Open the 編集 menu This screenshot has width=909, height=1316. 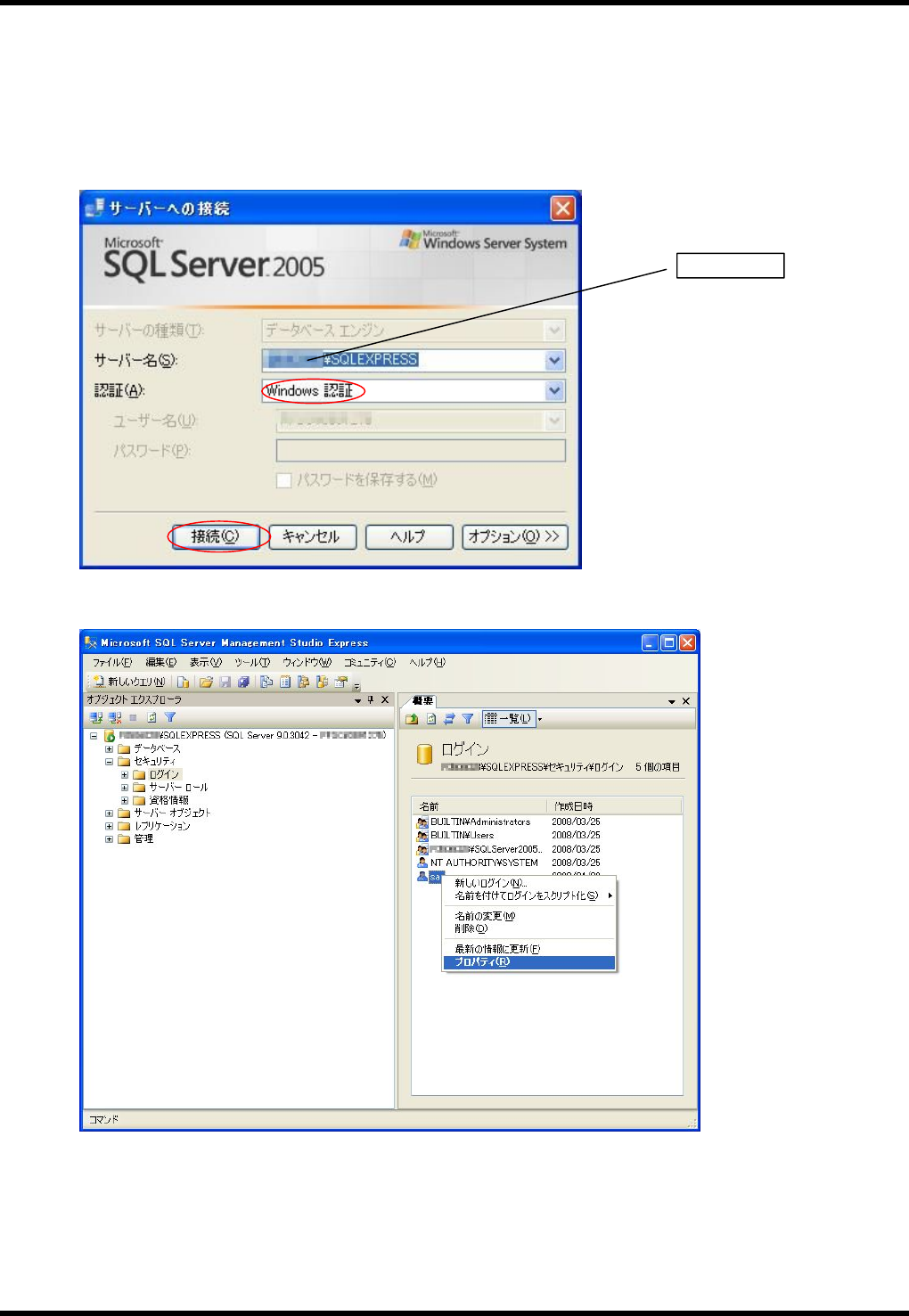coord(160,662)
